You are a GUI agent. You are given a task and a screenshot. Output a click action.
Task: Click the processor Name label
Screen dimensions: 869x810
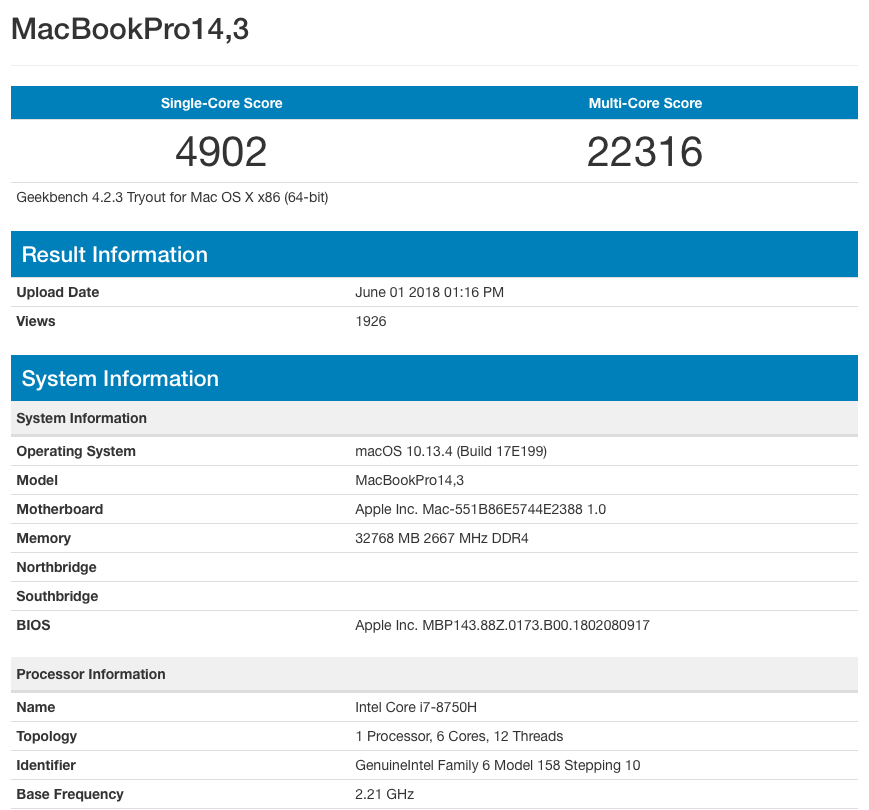36,708
